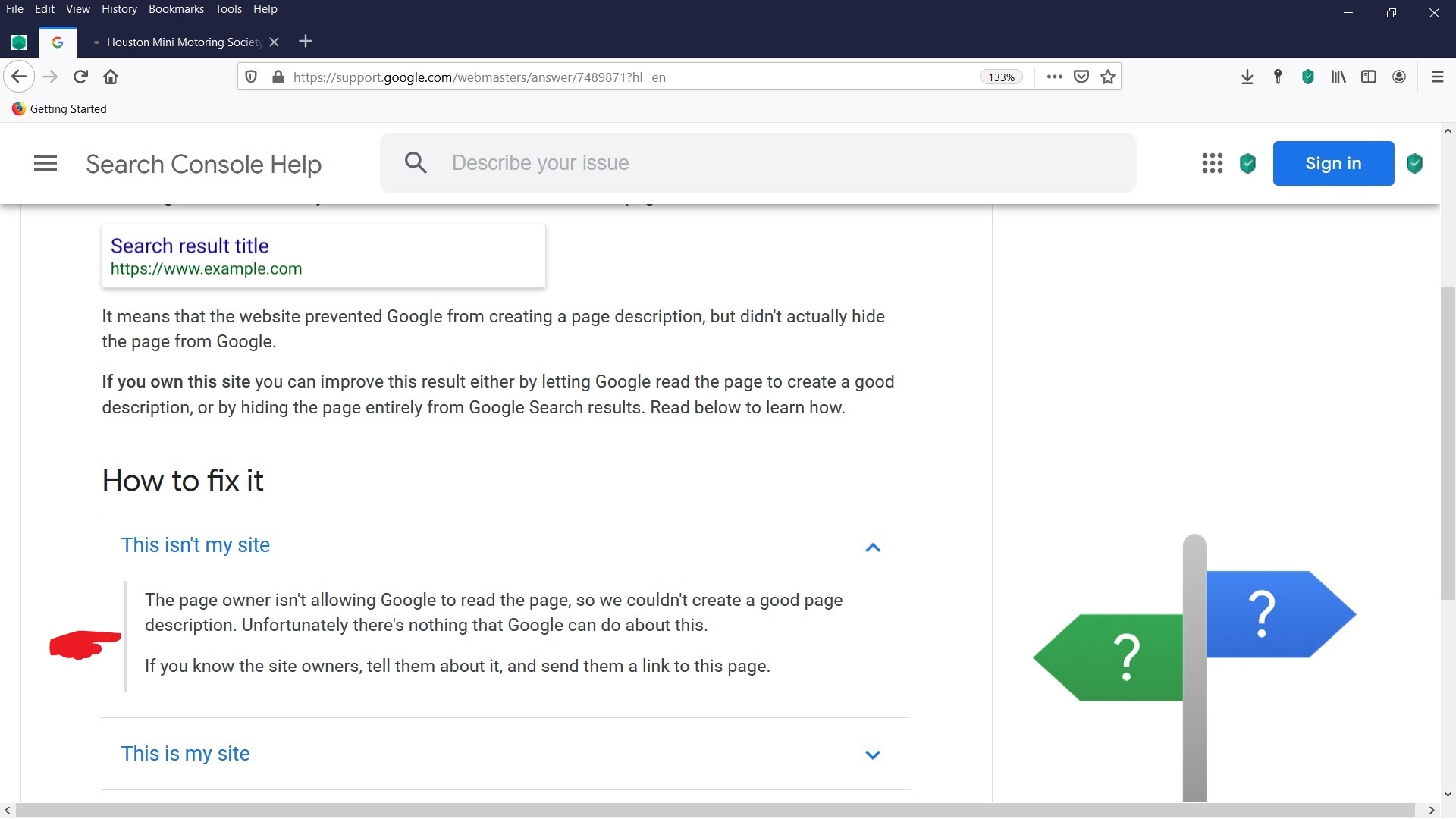Select the pinned green tab
Viewport: 1456px width, 819px height.
(x=19, y=42)
